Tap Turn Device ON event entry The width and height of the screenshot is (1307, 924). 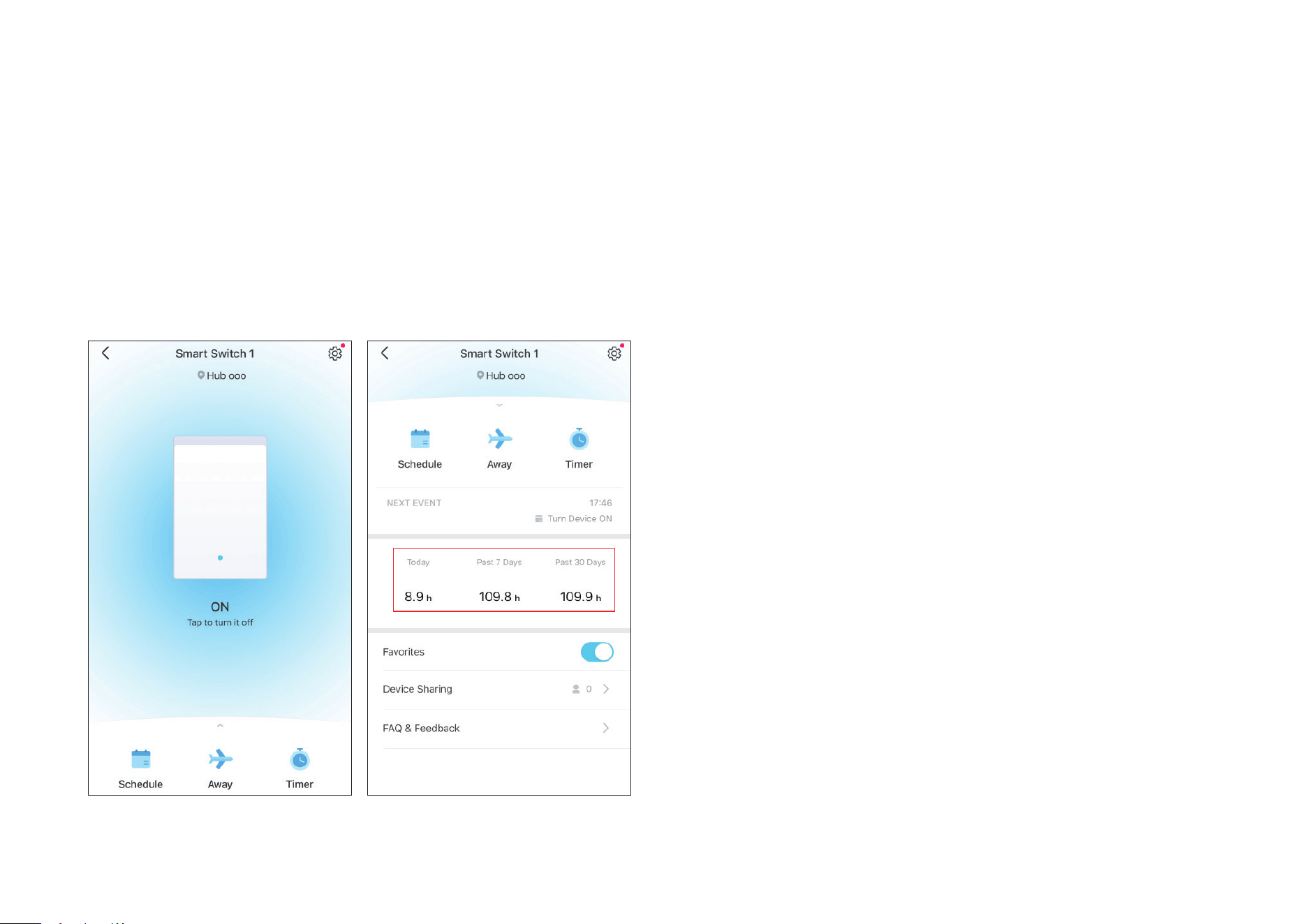(573, 519)
